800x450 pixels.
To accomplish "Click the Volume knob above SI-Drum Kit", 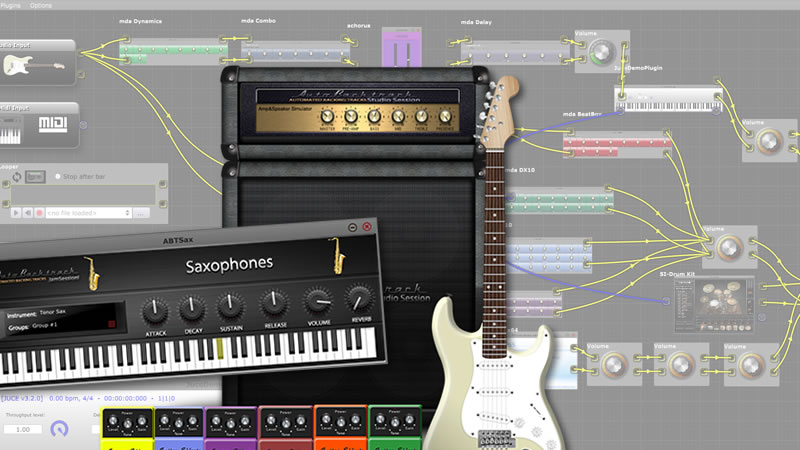I will [730, 247].
